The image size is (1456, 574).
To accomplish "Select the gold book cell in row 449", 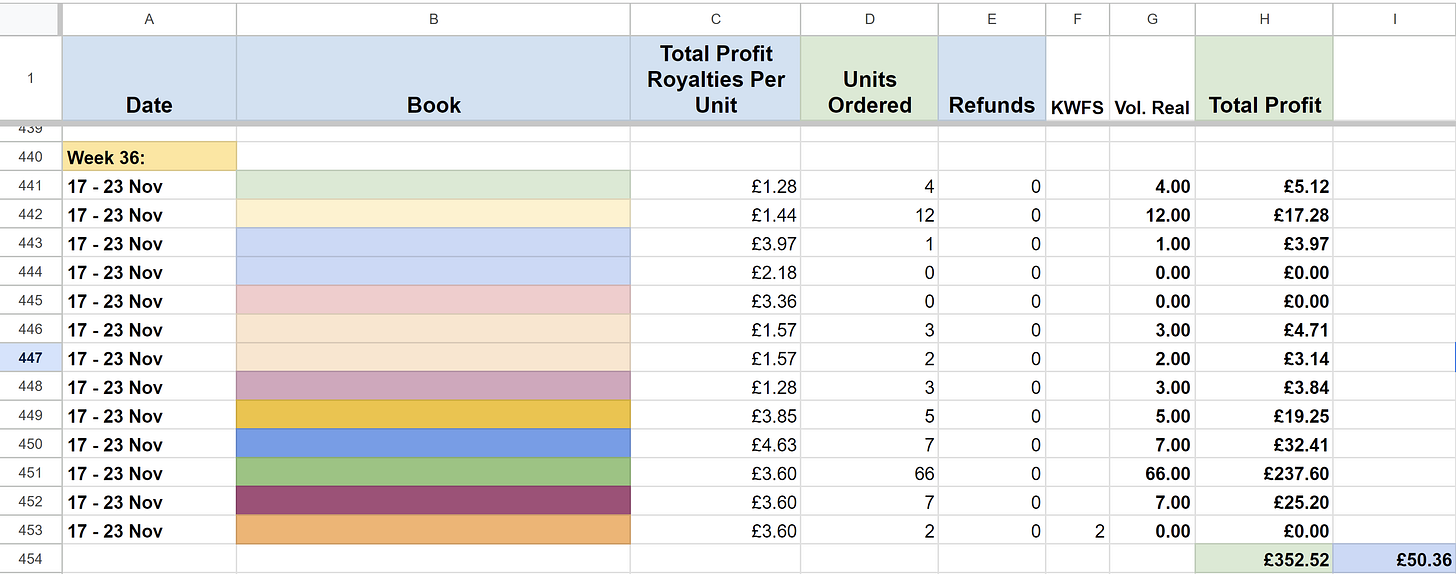I will pos(433,416).
